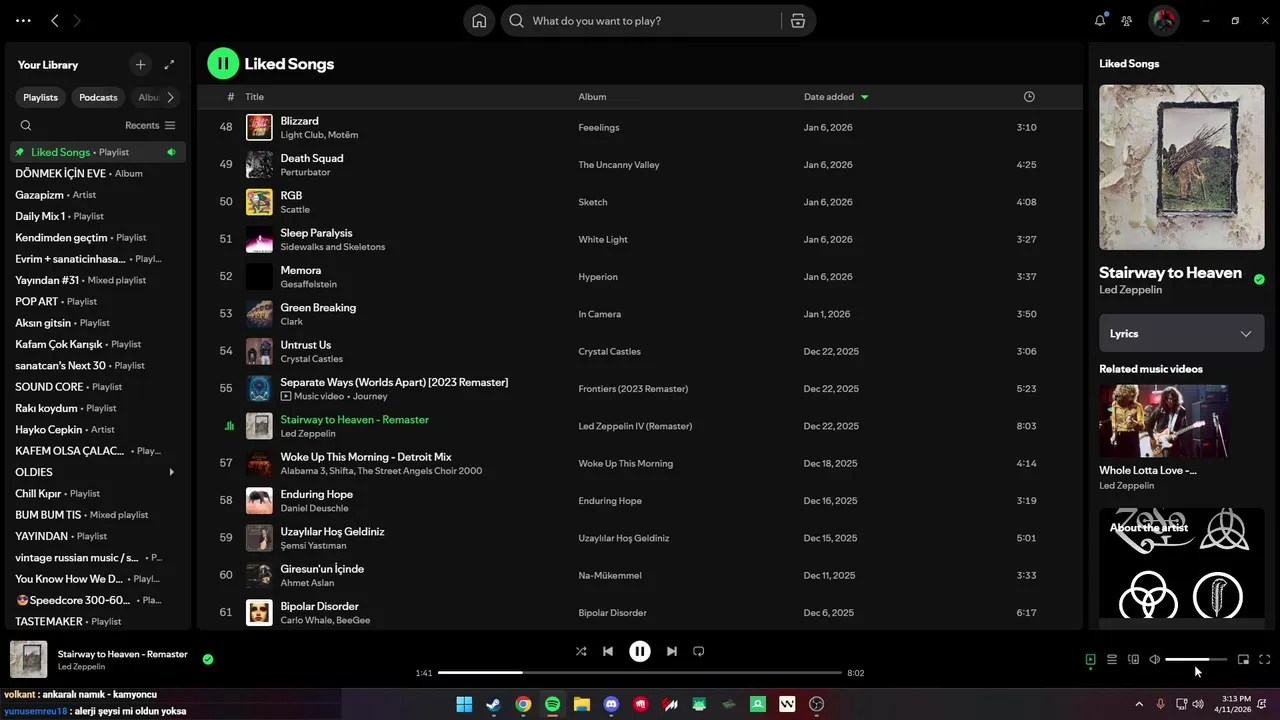Open the Browse icon in the search bar
Screen dimensions: 1280x720
tap(798, 21)
